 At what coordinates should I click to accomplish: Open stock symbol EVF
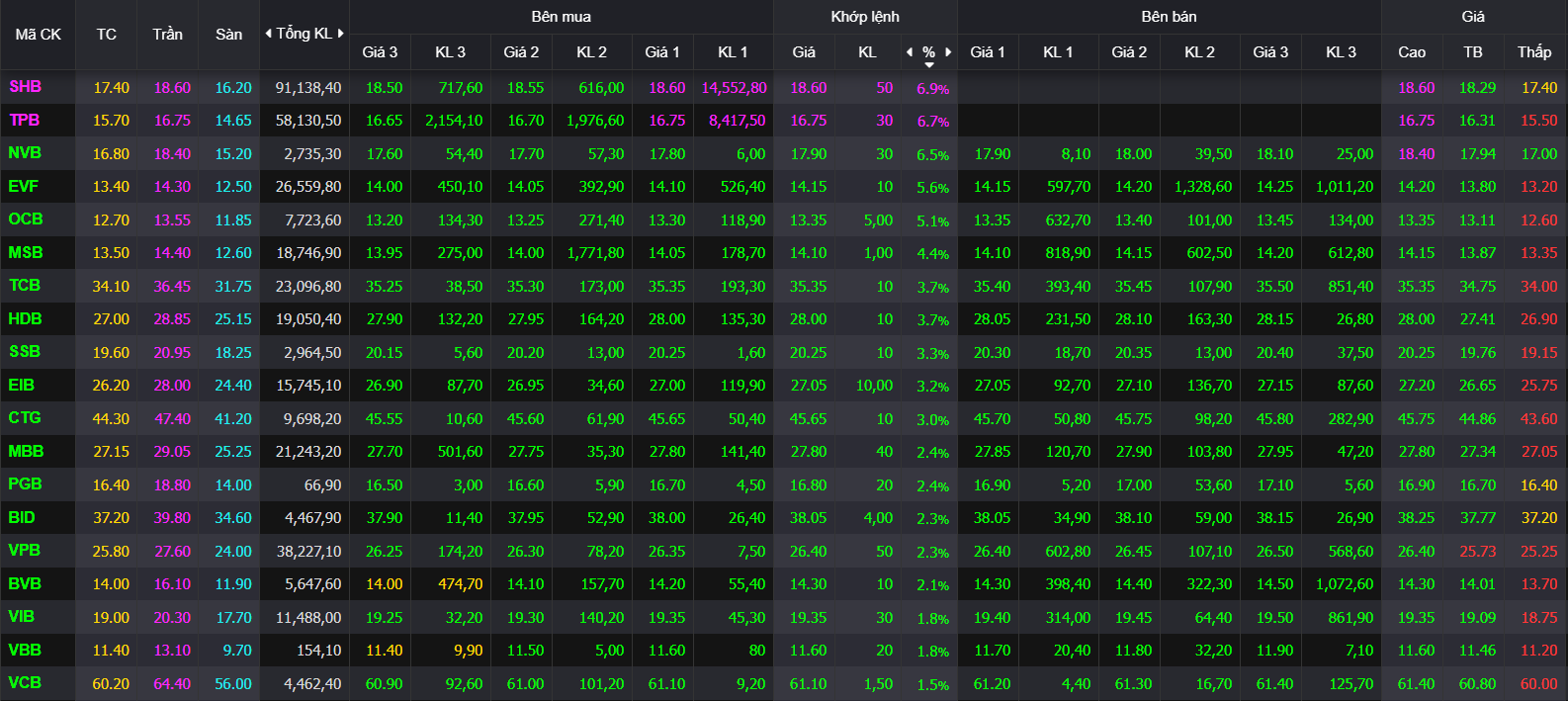coord(24,186)
